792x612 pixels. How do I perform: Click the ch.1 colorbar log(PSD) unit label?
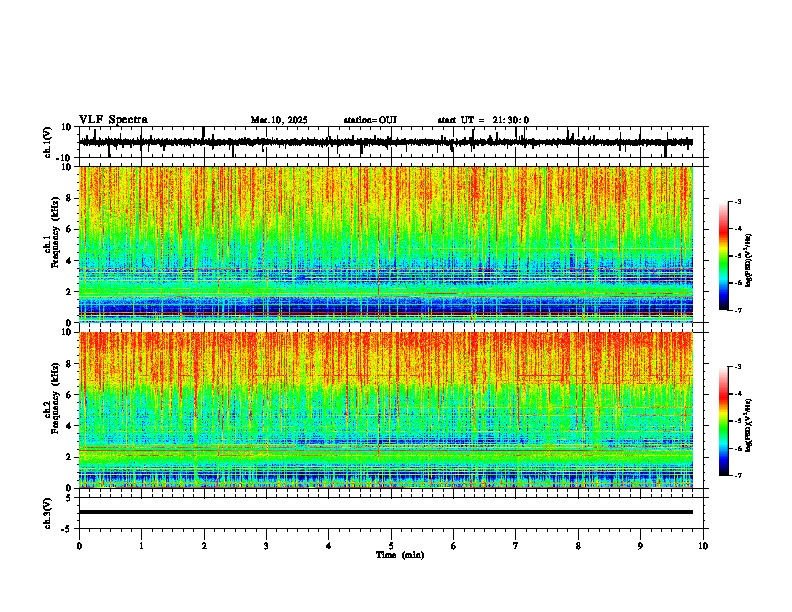tap(749, 260)
